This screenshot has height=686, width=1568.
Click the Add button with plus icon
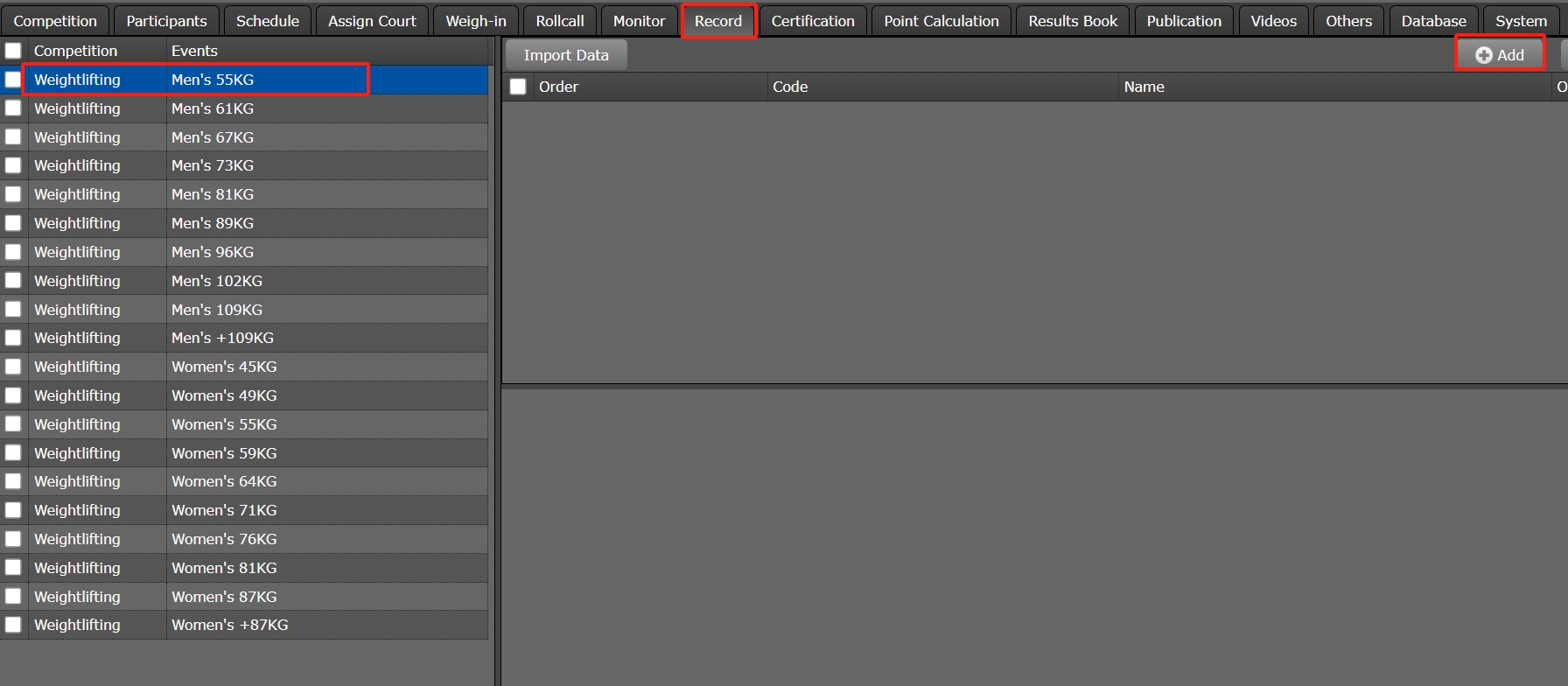(1500, 55)
